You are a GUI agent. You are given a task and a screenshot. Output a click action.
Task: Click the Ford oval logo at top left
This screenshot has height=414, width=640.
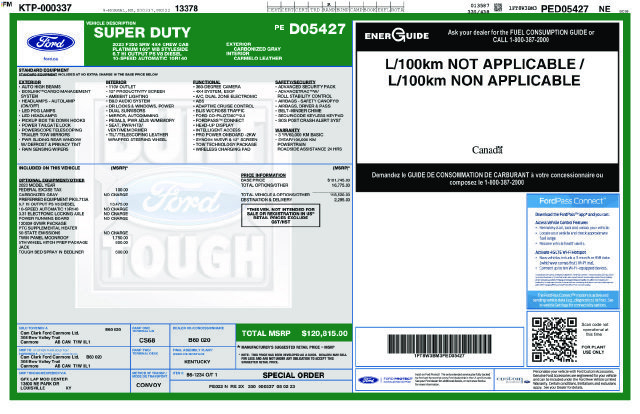click(x=51, y=42)
